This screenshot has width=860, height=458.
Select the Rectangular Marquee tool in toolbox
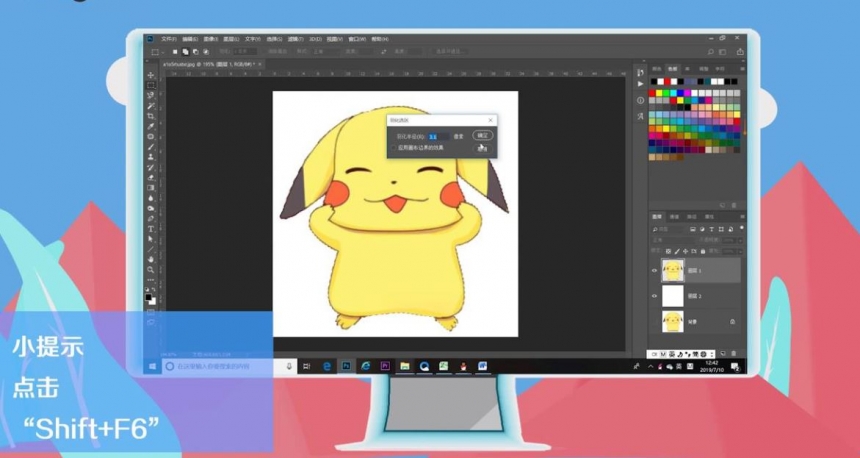click(x=151, y=86)
